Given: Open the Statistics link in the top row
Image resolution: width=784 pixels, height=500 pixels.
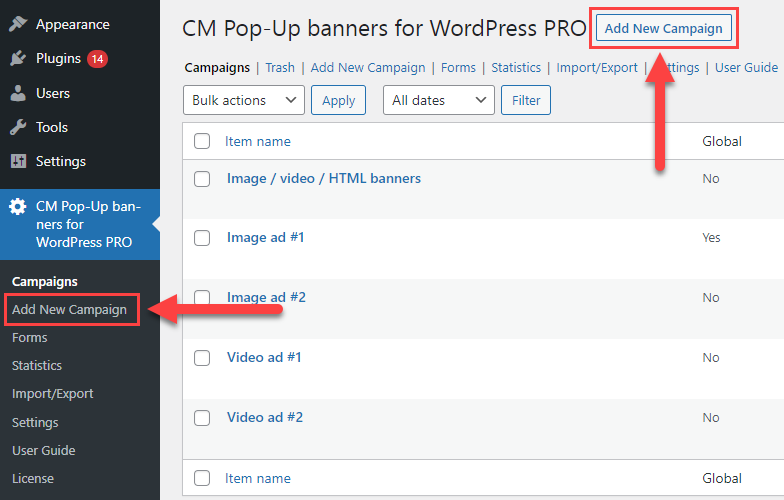Looking at the screenshot, I should pyautogui.click(x=516, y=68).
